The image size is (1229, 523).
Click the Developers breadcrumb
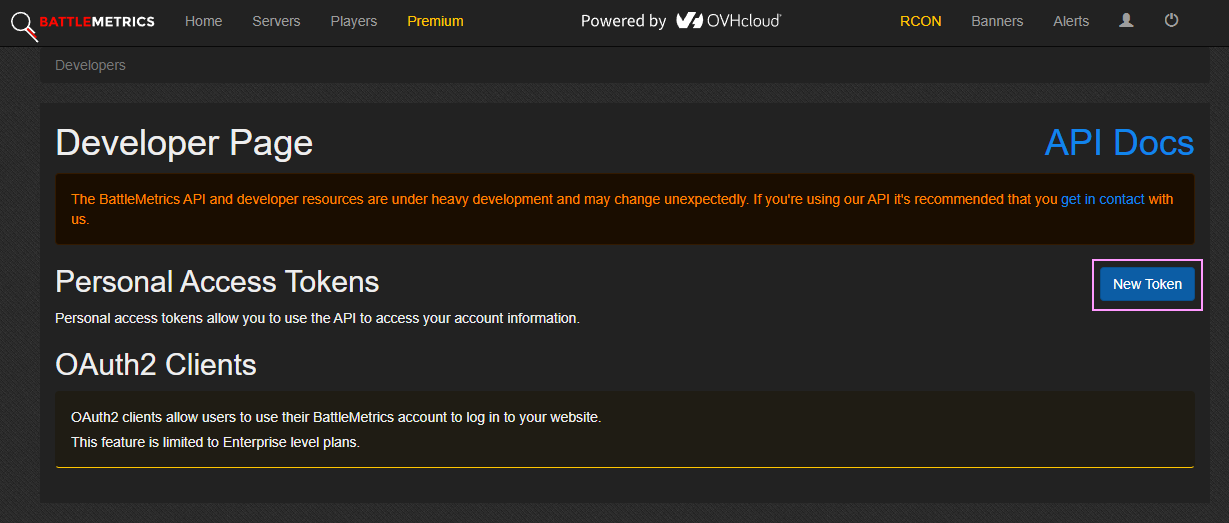tap(90, 65)
